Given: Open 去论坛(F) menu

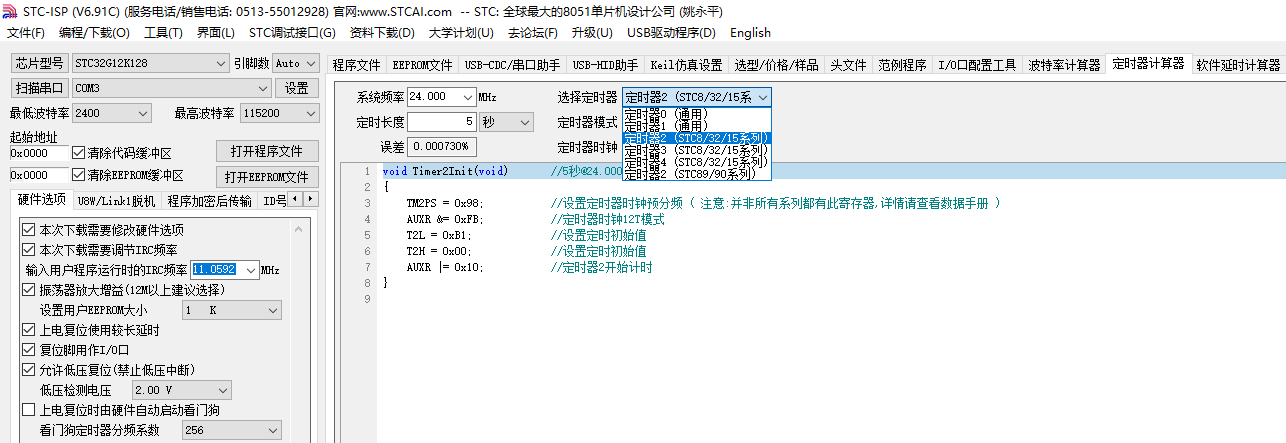Looking at the screenshot, I should click(x=533, y=33).
